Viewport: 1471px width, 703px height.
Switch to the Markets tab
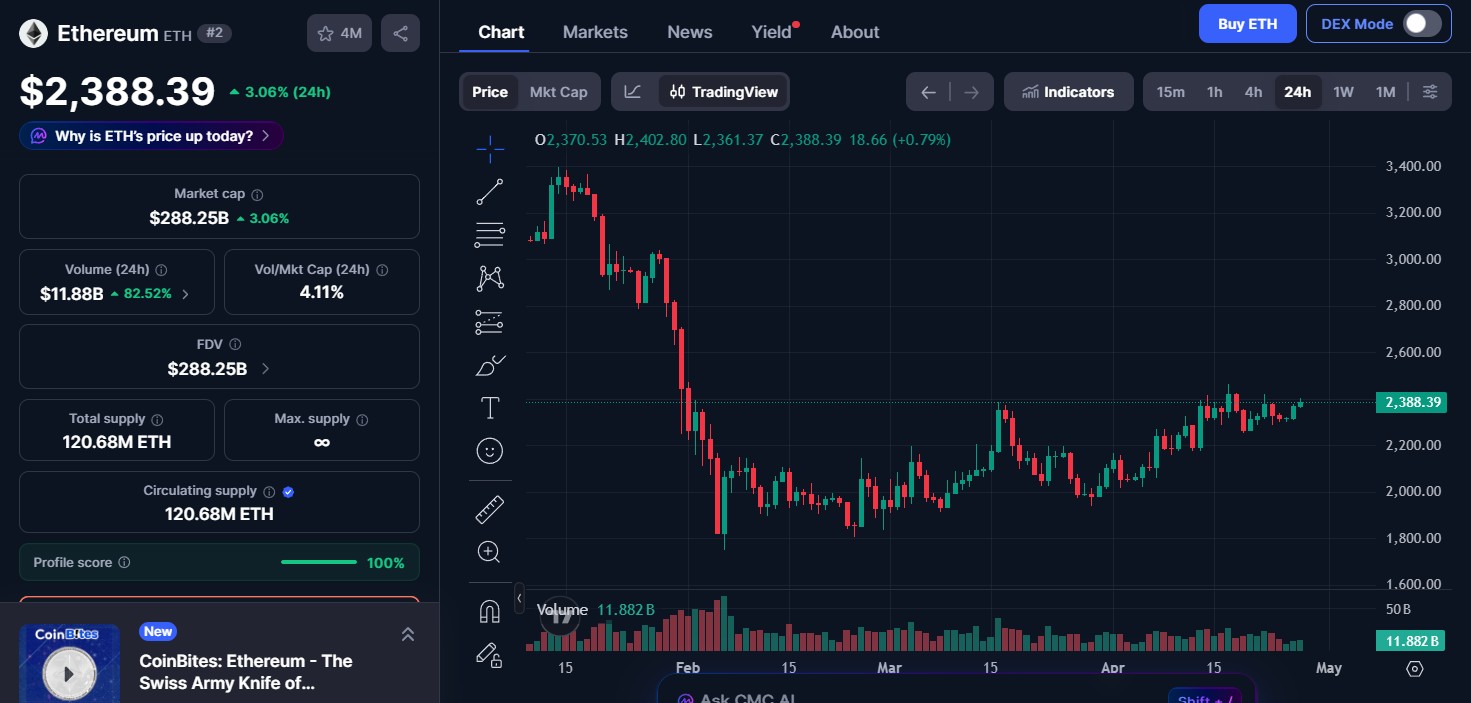(x=594, y=31)
